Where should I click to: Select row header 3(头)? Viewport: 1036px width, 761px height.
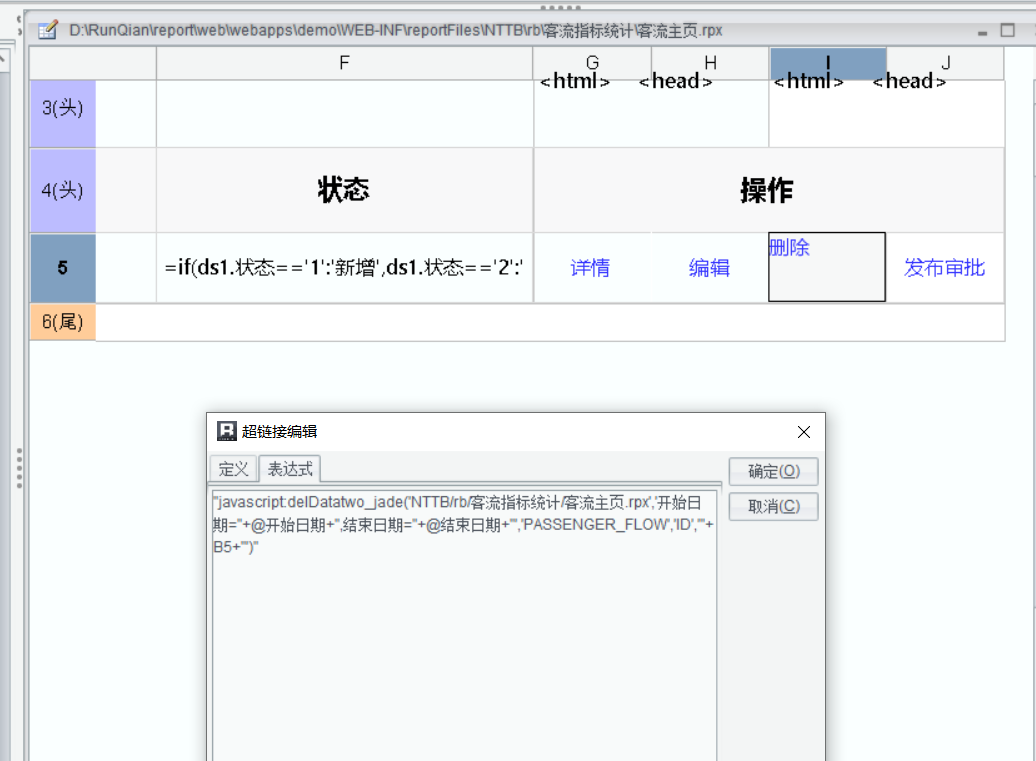[62, 113]
